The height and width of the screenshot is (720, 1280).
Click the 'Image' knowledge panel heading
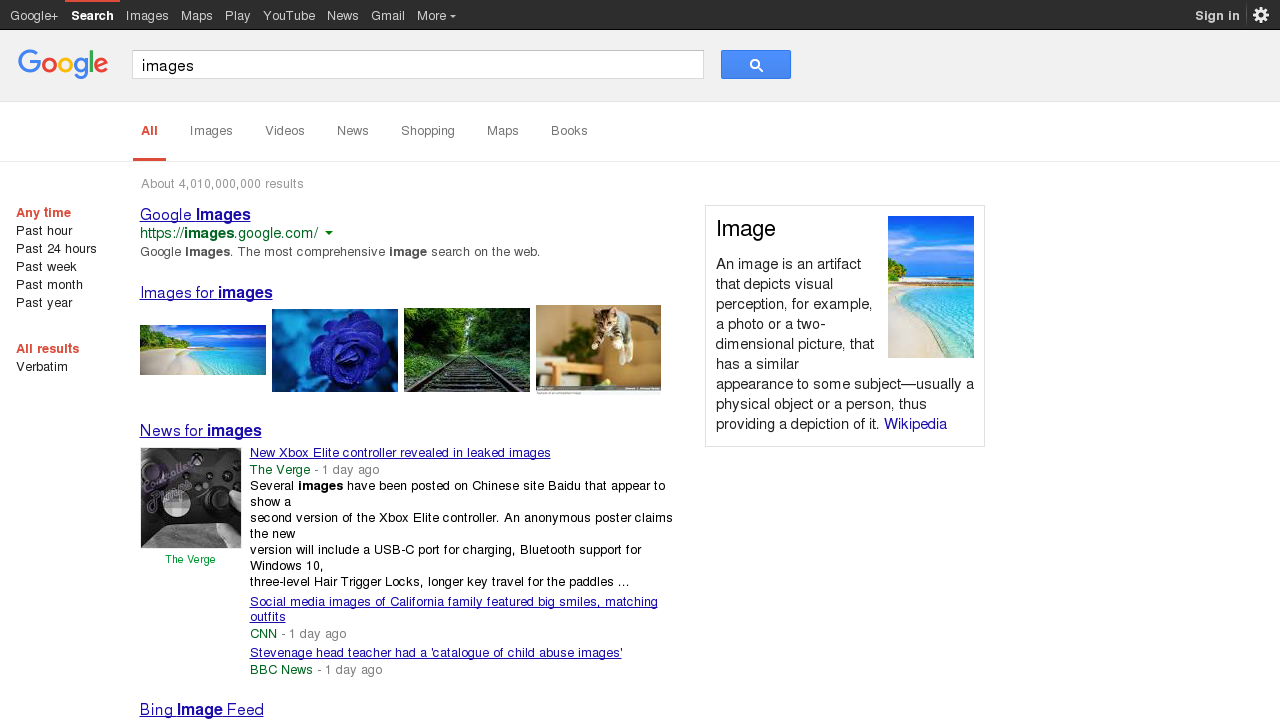click(x=746, y=229)
